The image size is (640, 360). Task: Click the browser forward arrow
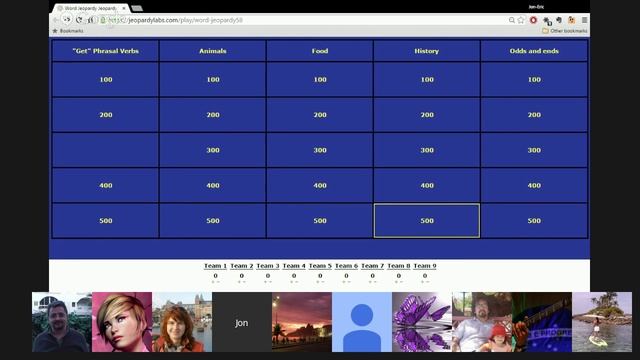pos(67,20)
